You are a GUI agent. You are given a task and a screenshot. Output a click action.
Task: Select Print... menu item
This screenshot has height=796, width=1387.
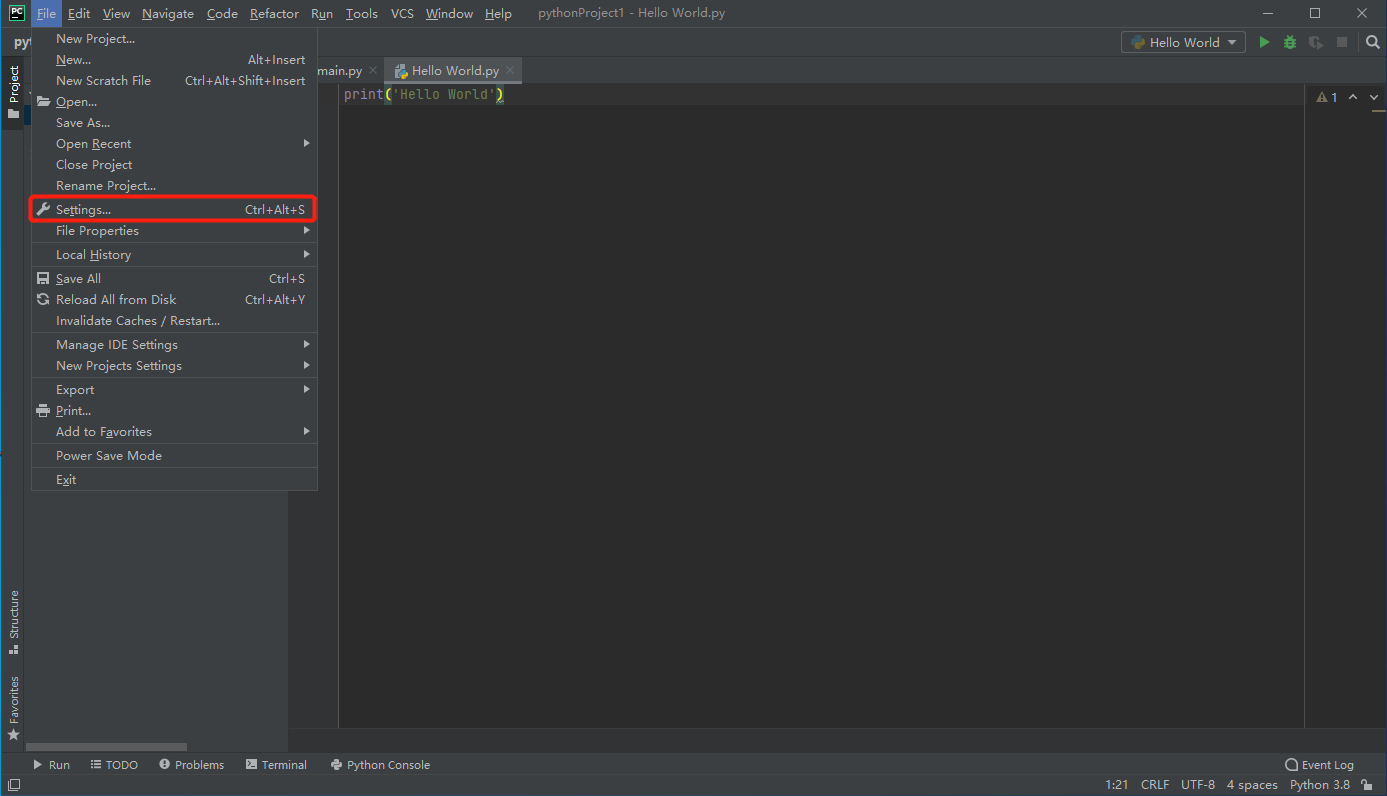pos(174,411)
